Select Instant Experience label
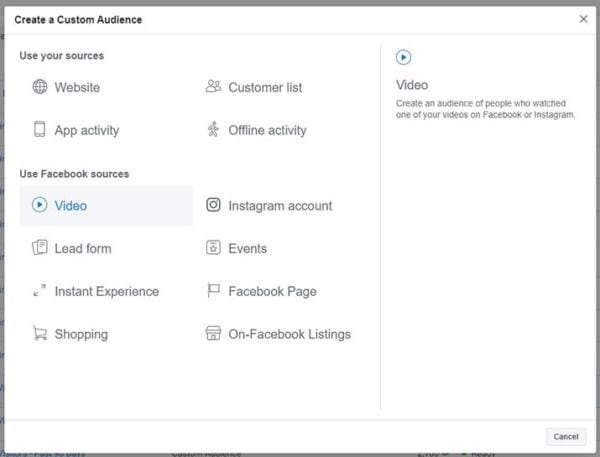This screenshot has height=457, width=600. pos(107,292)
